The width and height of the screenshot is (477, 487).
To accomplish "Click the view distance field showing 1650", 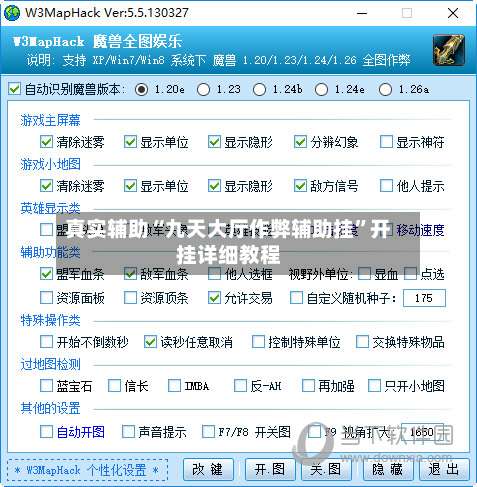I will pos(422,432).
